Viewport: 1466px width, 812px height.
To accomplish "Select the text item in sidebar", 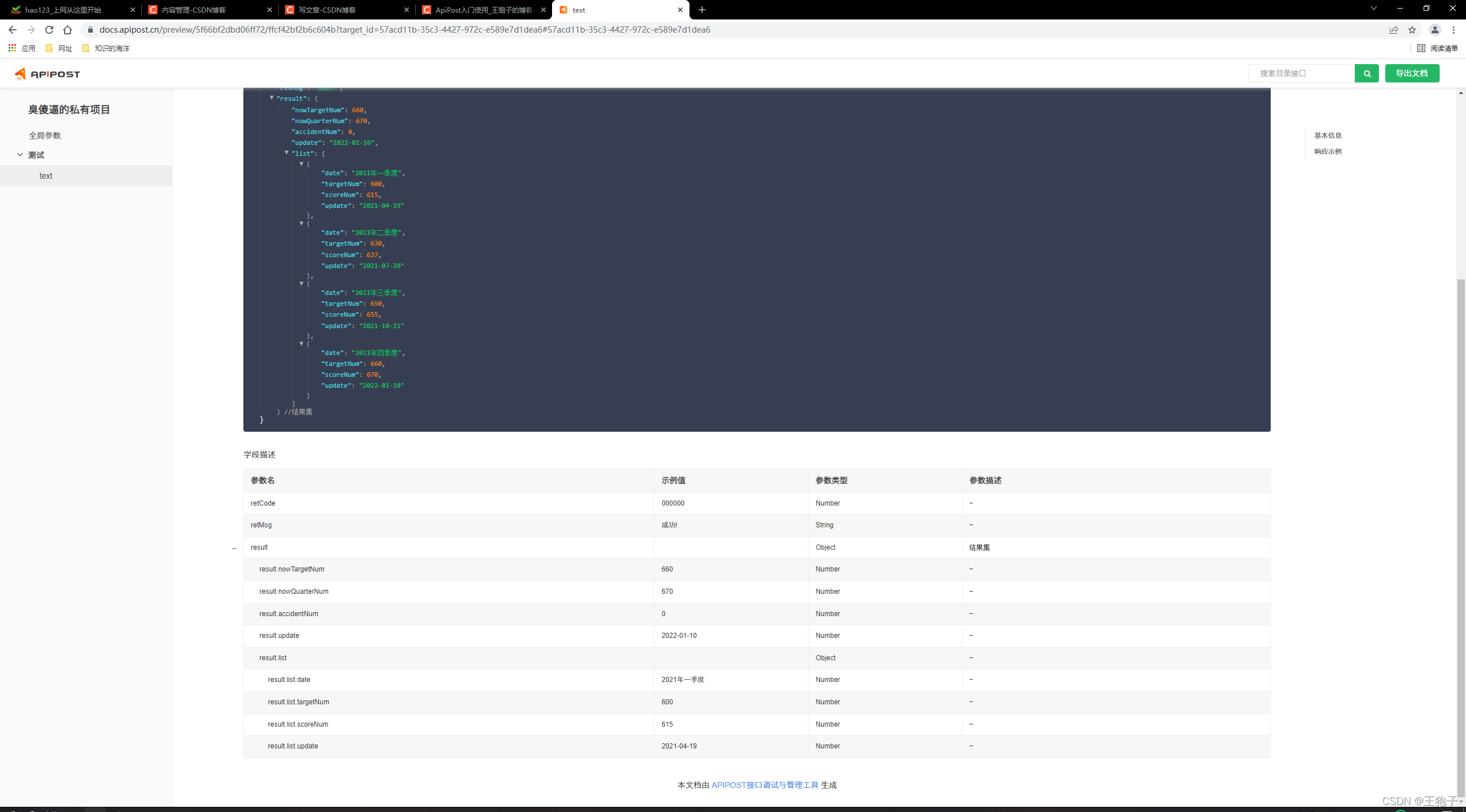I will (86, 176).
